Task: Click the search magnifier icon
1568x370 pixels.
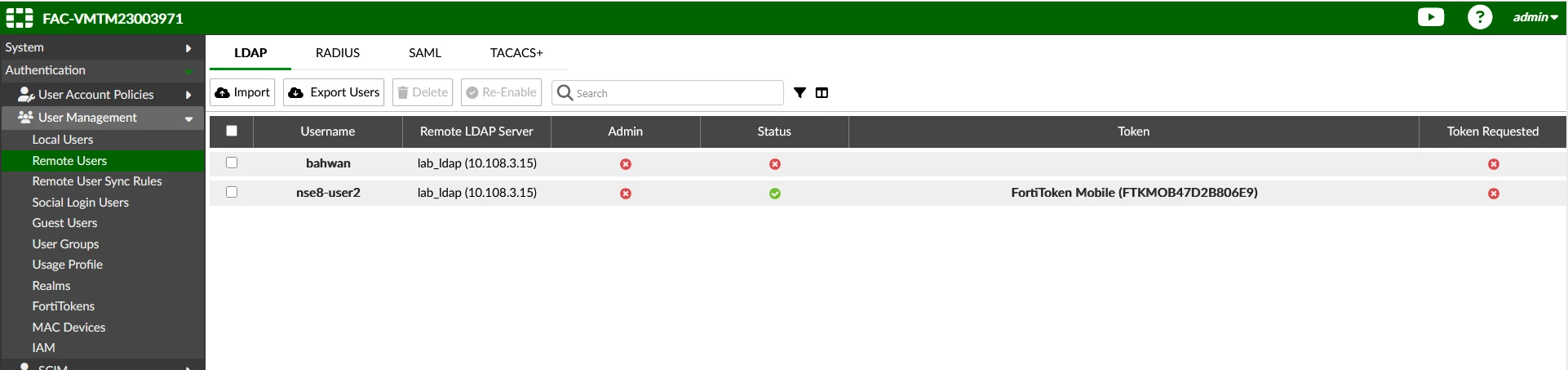Action: pyautogui.click(x=565, y=92)
